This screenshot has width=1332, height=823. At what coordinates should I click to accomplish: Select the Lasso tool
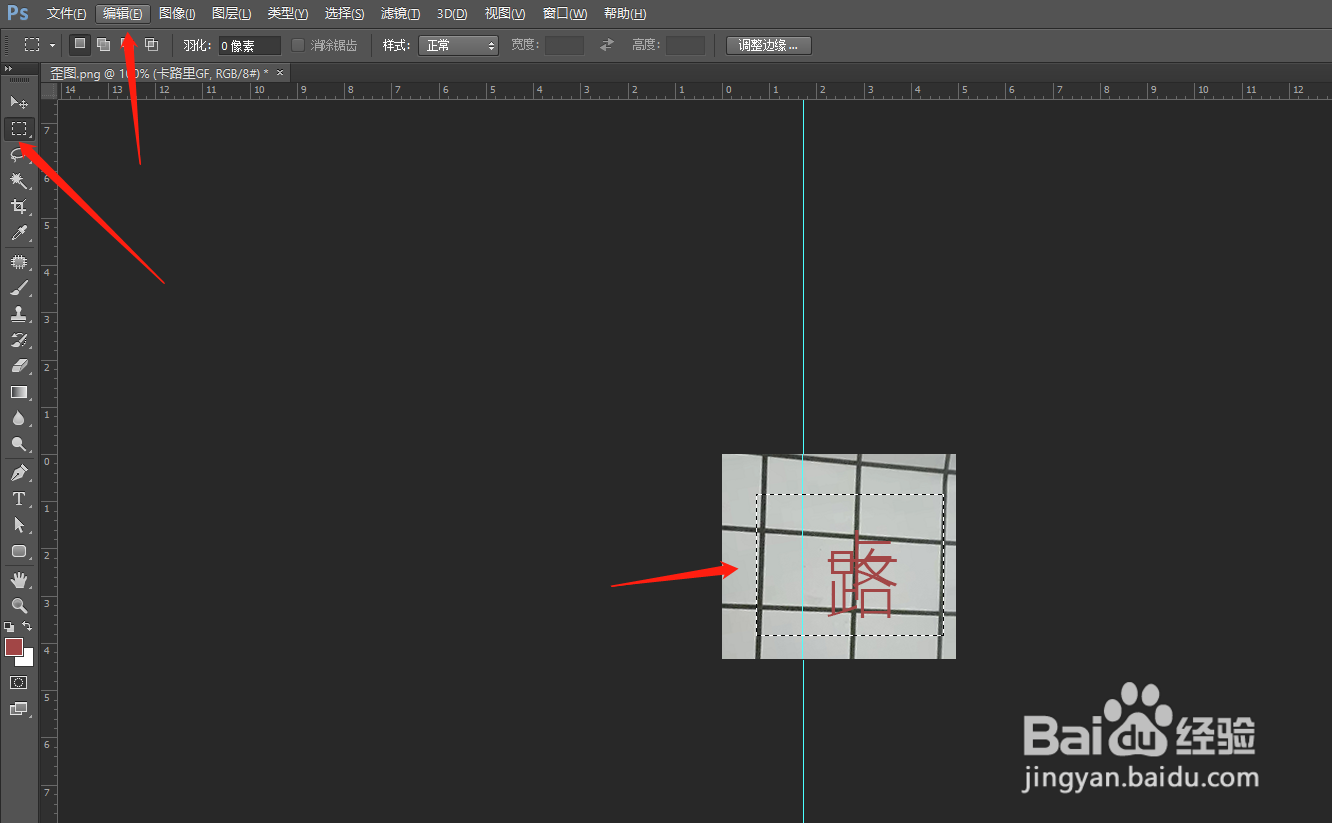pos(19,154)
